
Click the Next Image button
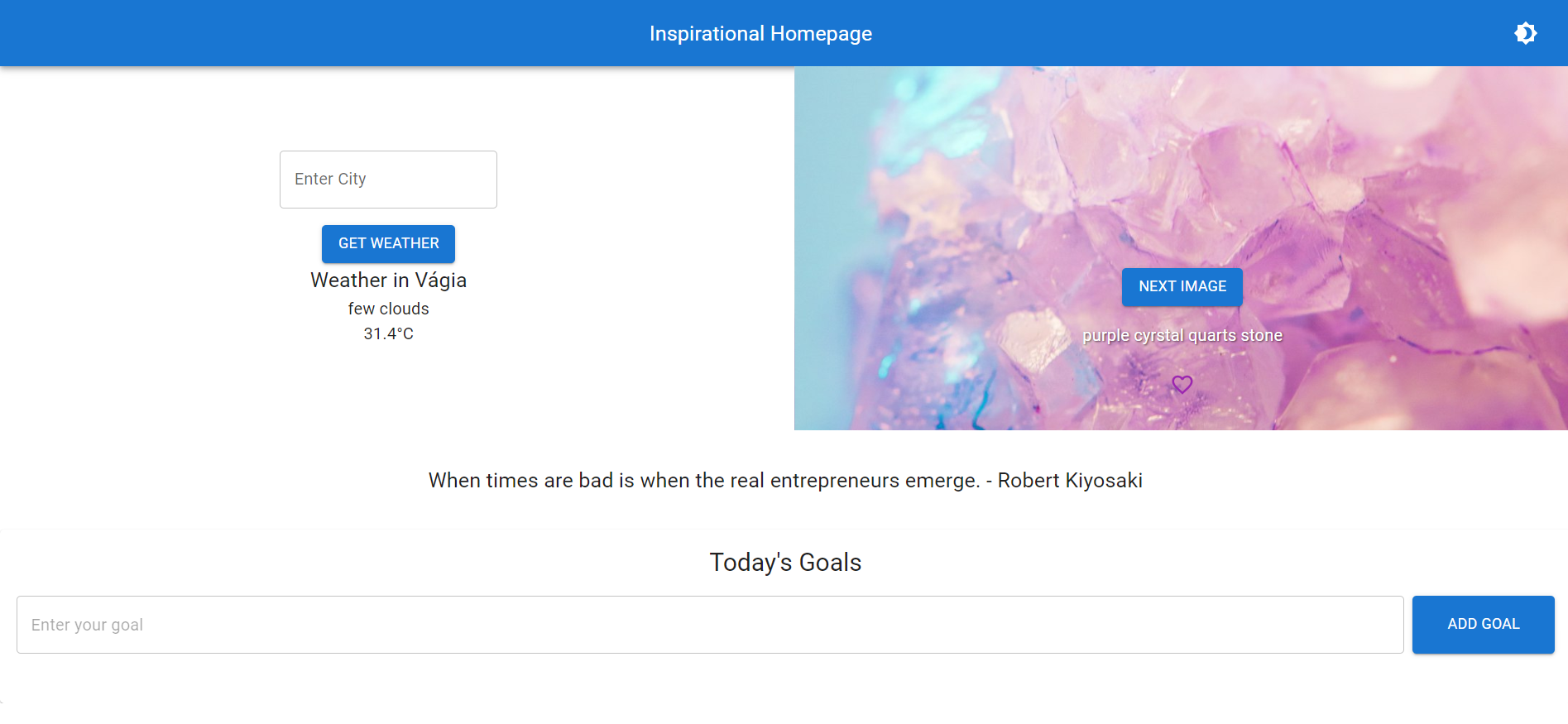[x=1182, y=286]
